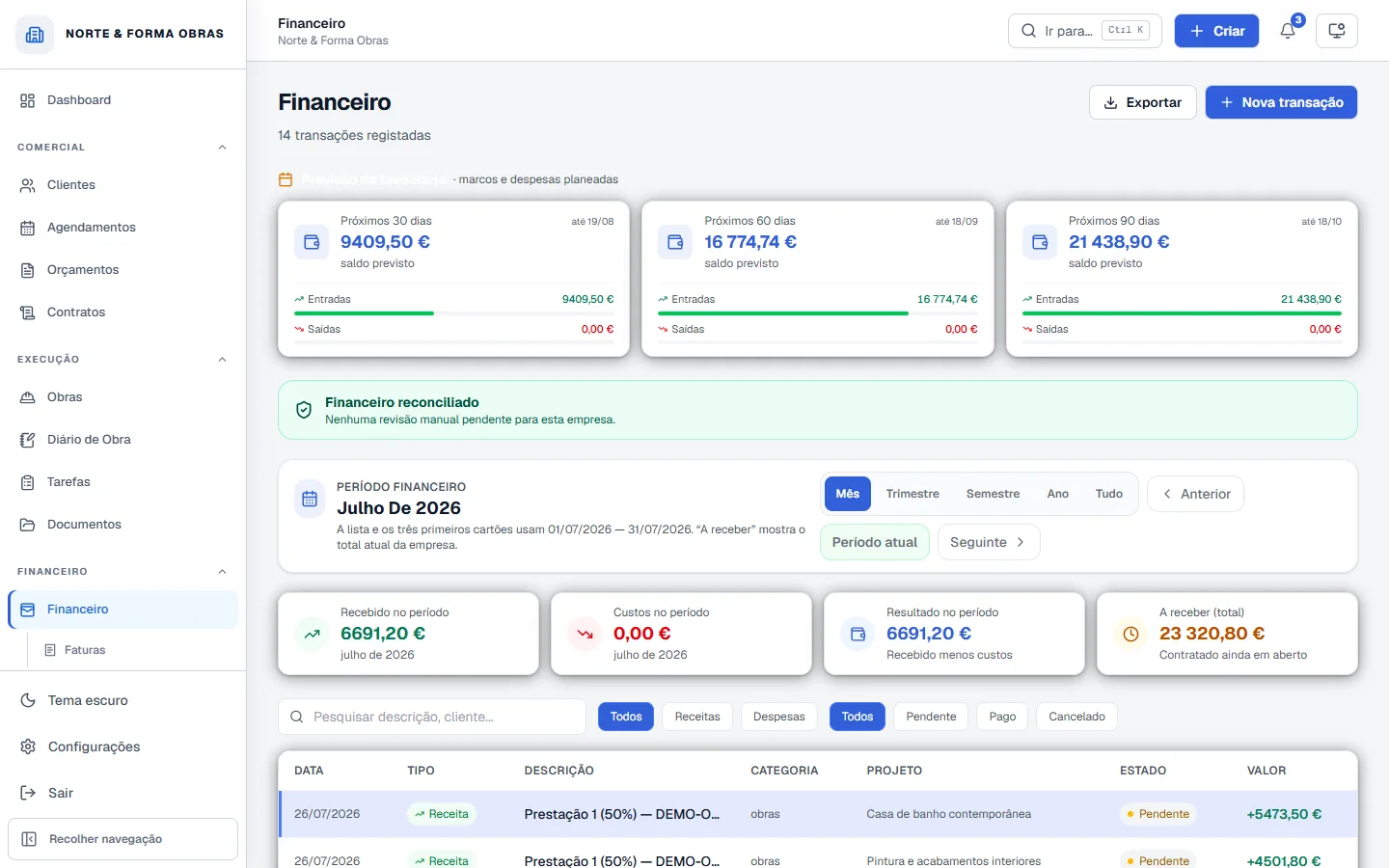The image size is (1389, 868).
Task: Click the Entradas progress bar in 30 dias card
Action: (x=453, y=313)
